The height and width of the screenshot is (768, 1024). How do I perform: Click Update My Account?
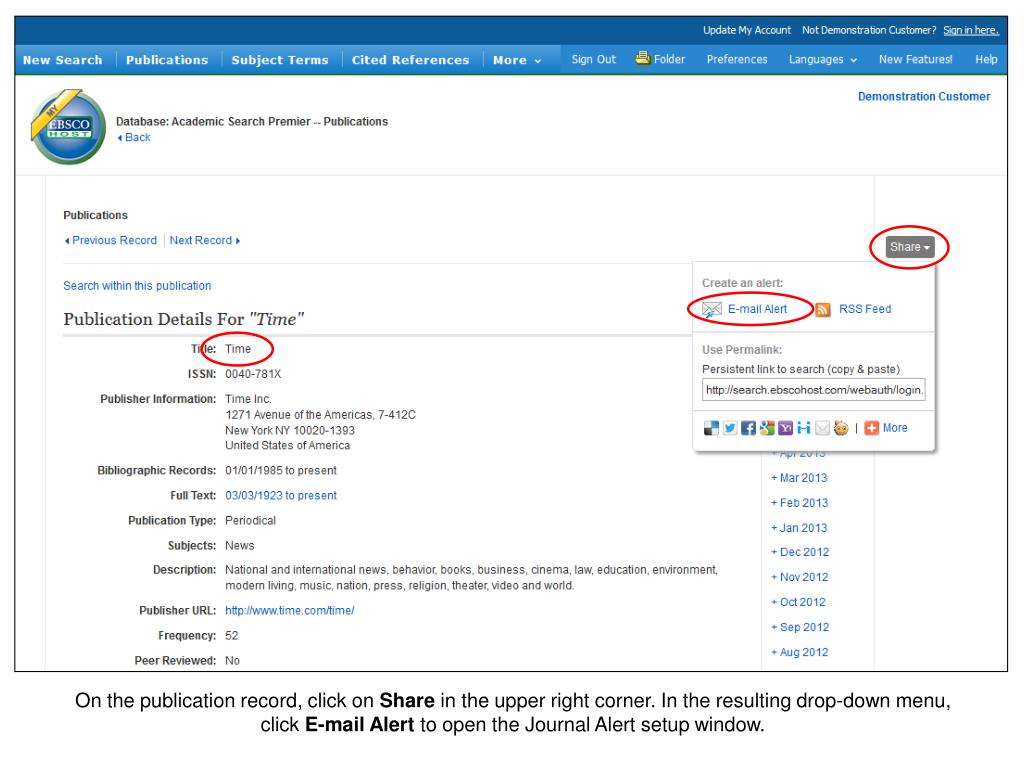tap(746, 30)
